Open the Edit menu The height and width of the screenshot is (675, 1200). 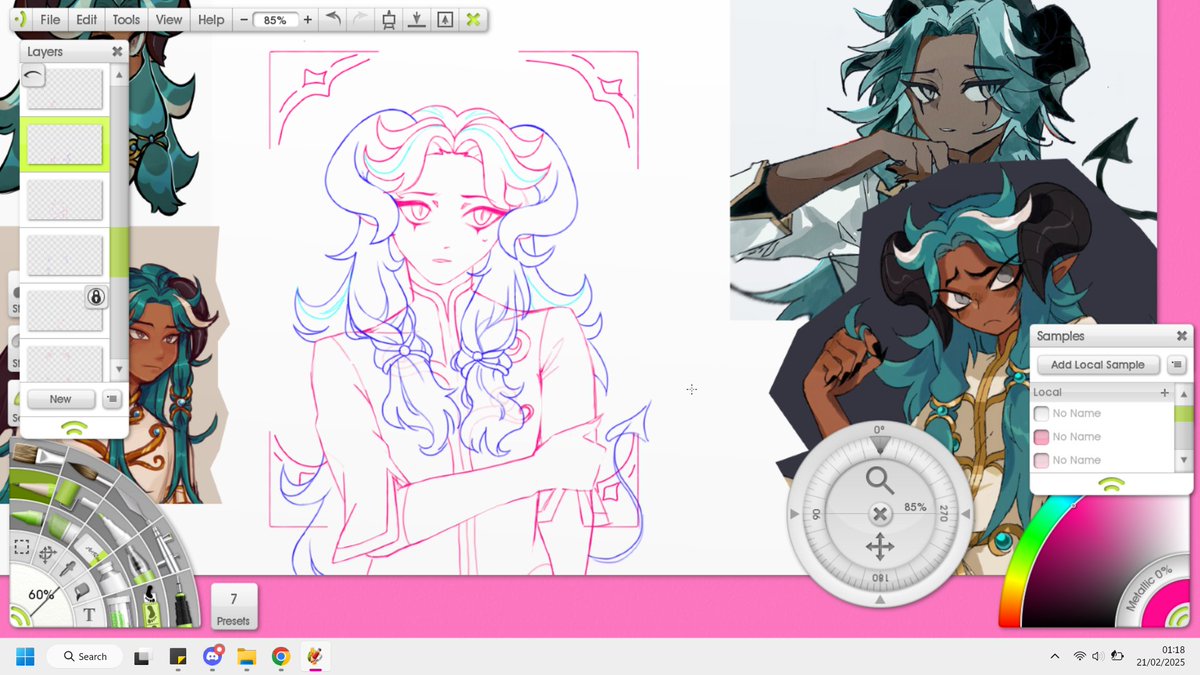tap(87, 19)
